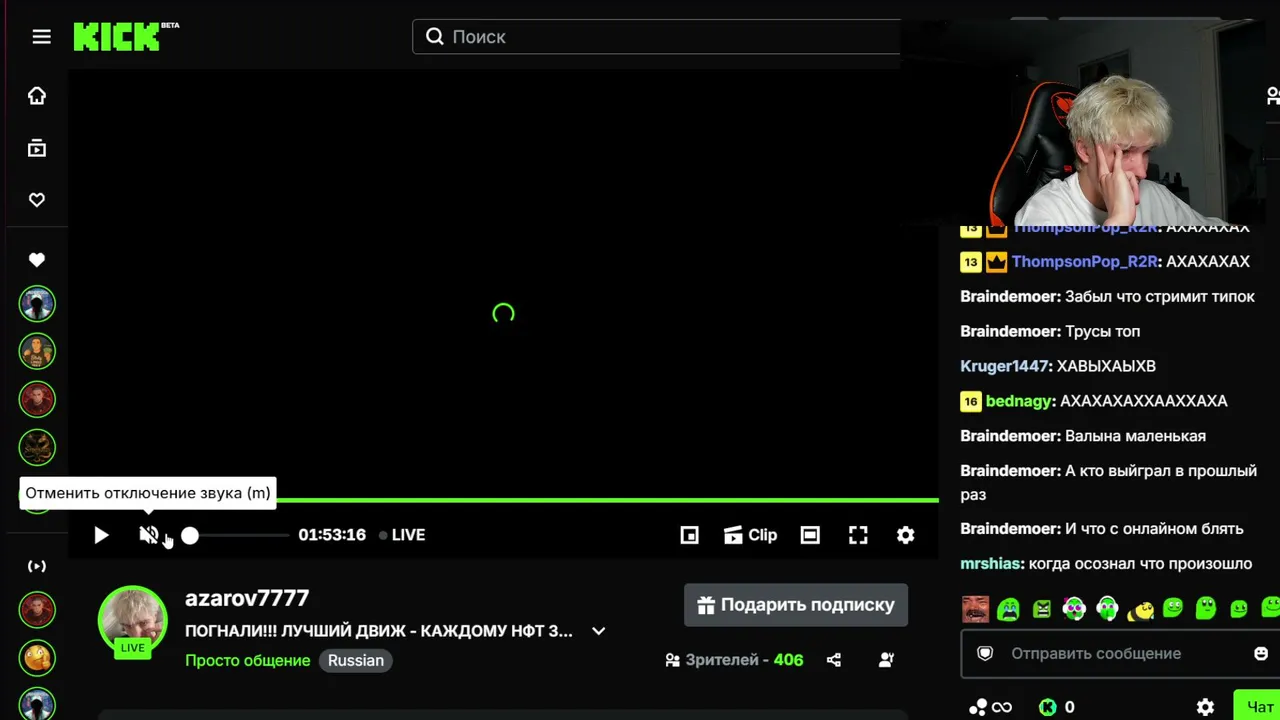Click the stream title starting with ПОГНАЛИ
This screenshot has height=720, width=1280.
[379, 631]
